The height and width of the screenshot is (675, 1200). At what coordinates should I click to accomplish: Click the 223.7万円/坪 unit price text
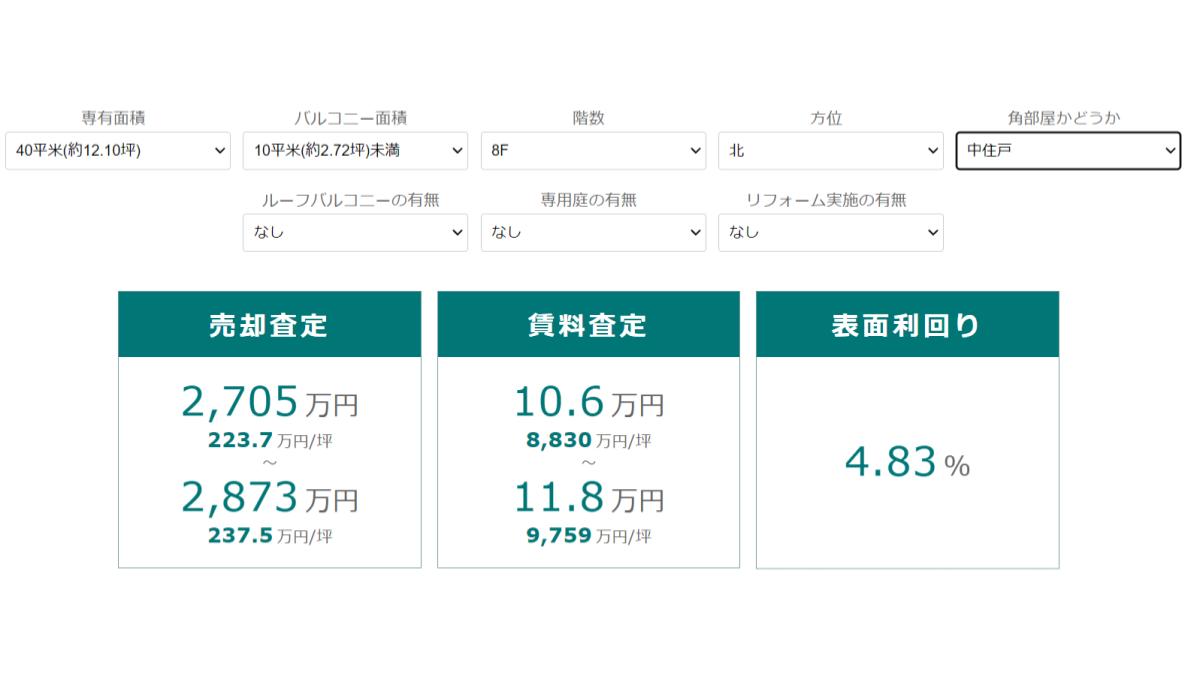[269, 440]
